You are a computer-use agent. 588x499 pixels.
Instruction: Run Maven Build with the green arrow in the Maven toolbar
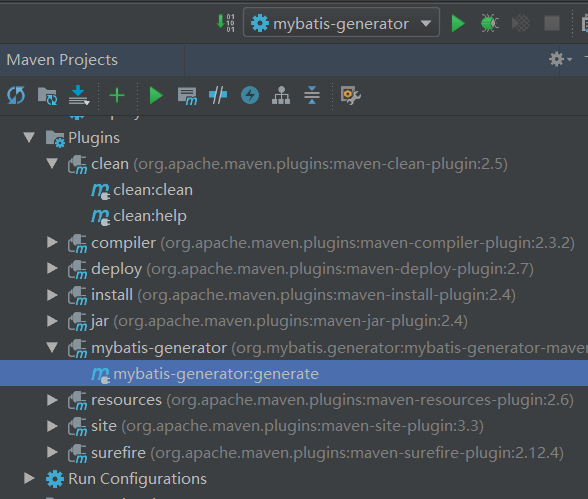coord(156,95)
